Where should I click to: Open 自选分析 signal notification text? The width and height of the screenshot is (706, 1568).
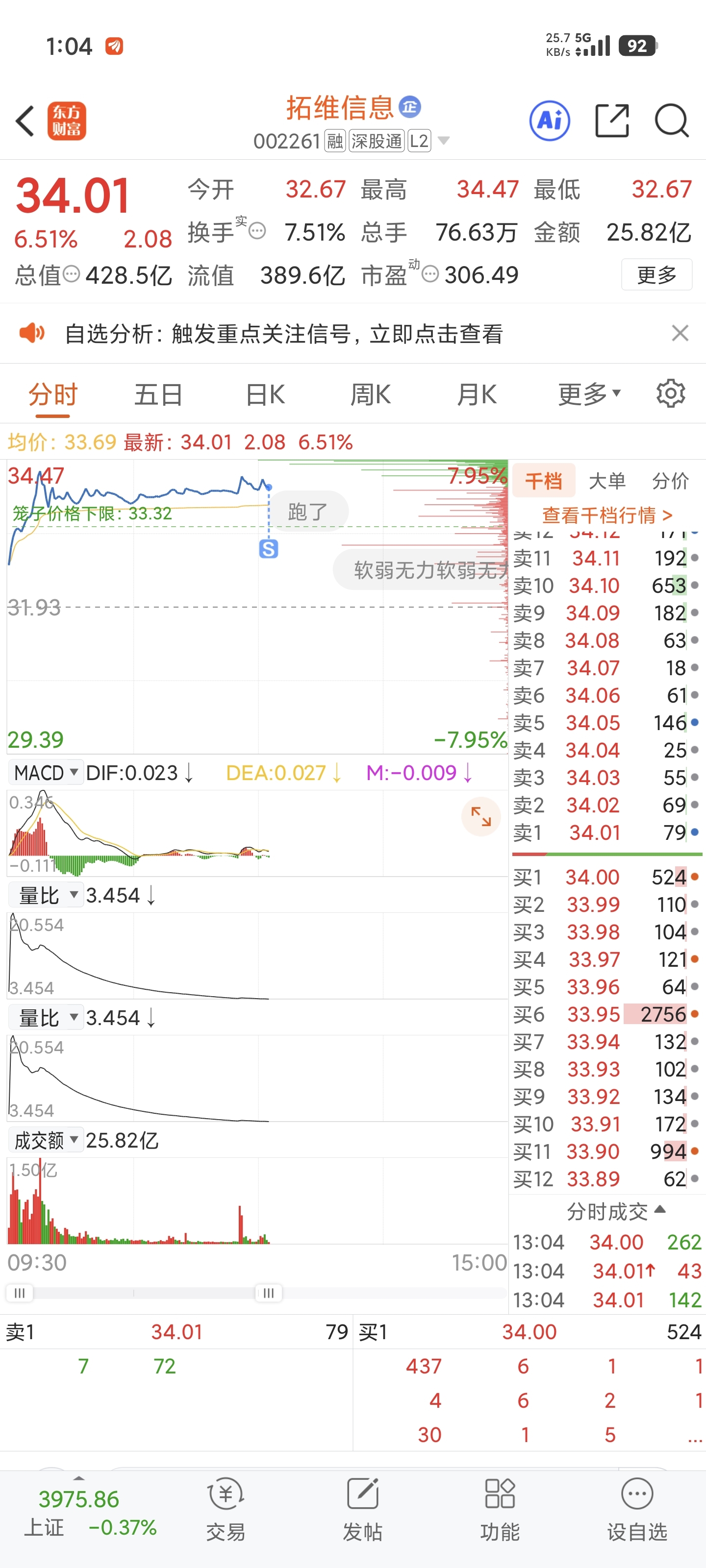(x=284, y=333)
